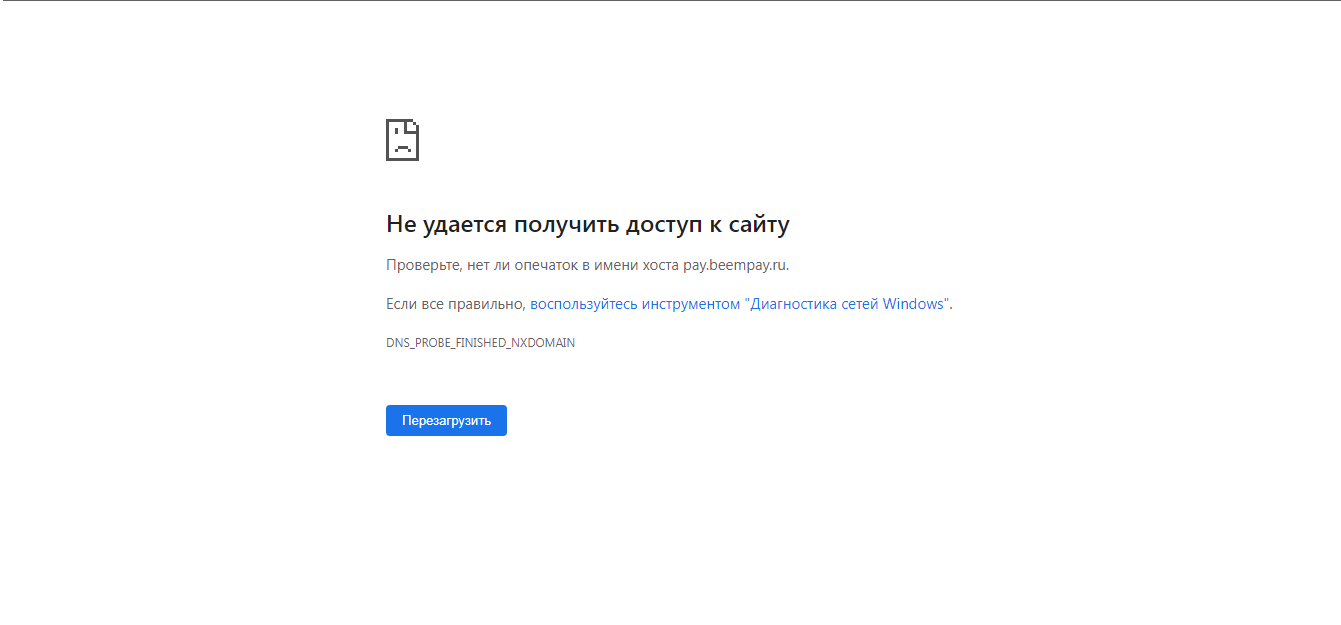Click the word хоста before the hostname

click(659, 265)
